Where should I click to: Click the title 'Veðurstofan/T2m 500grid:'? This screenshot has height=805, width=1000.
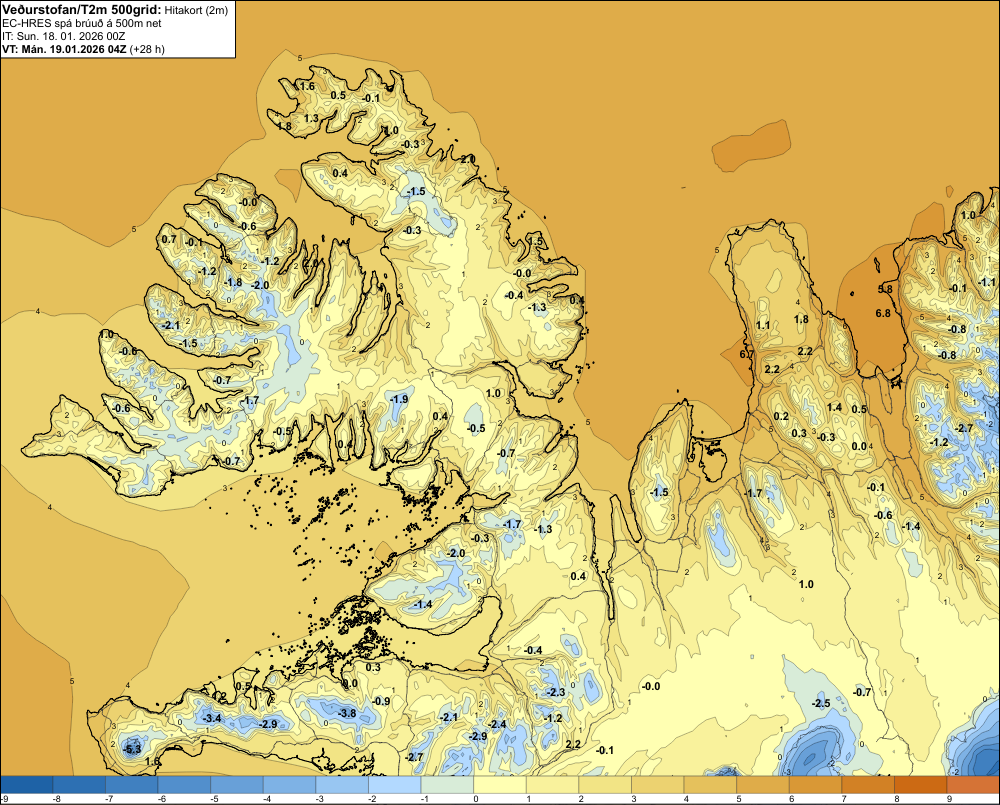click(x=82, y=9)
